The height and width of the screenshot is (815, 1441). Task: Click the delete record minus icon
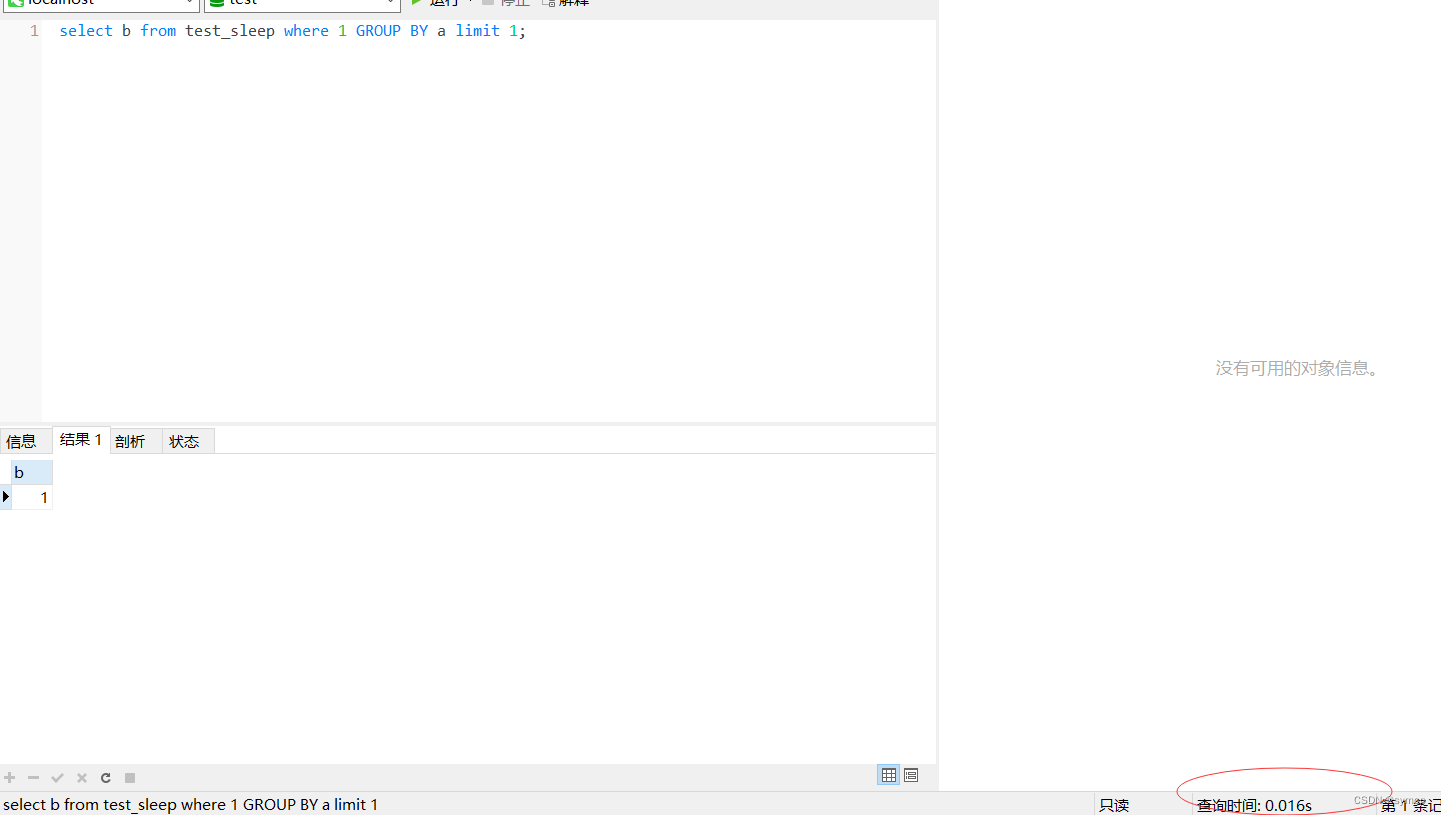pos(33,778)
